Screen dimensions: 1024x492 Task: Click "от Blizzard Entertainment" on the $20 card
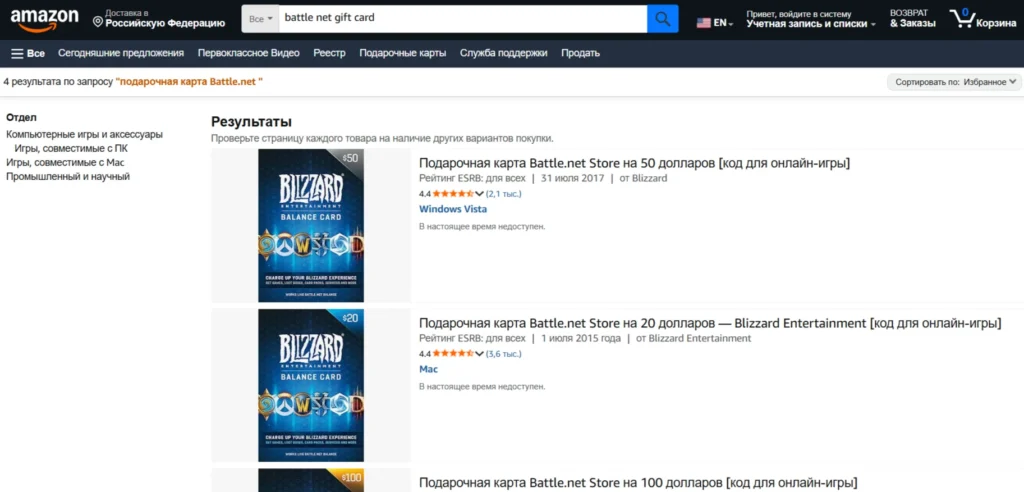pos(694,338)
